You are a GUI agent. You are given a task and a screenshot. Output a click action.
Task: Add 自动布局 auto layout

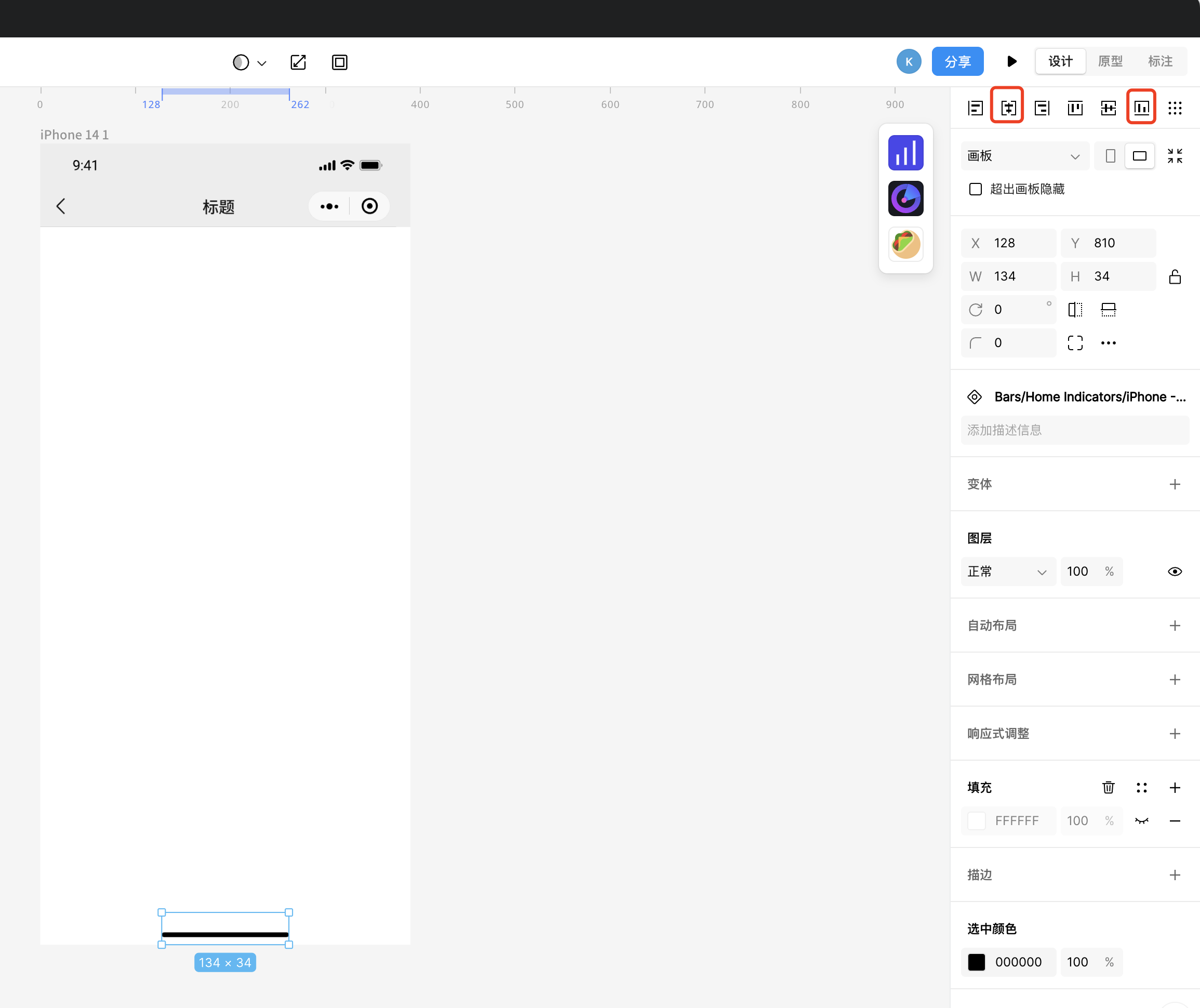pos(1174,626)
